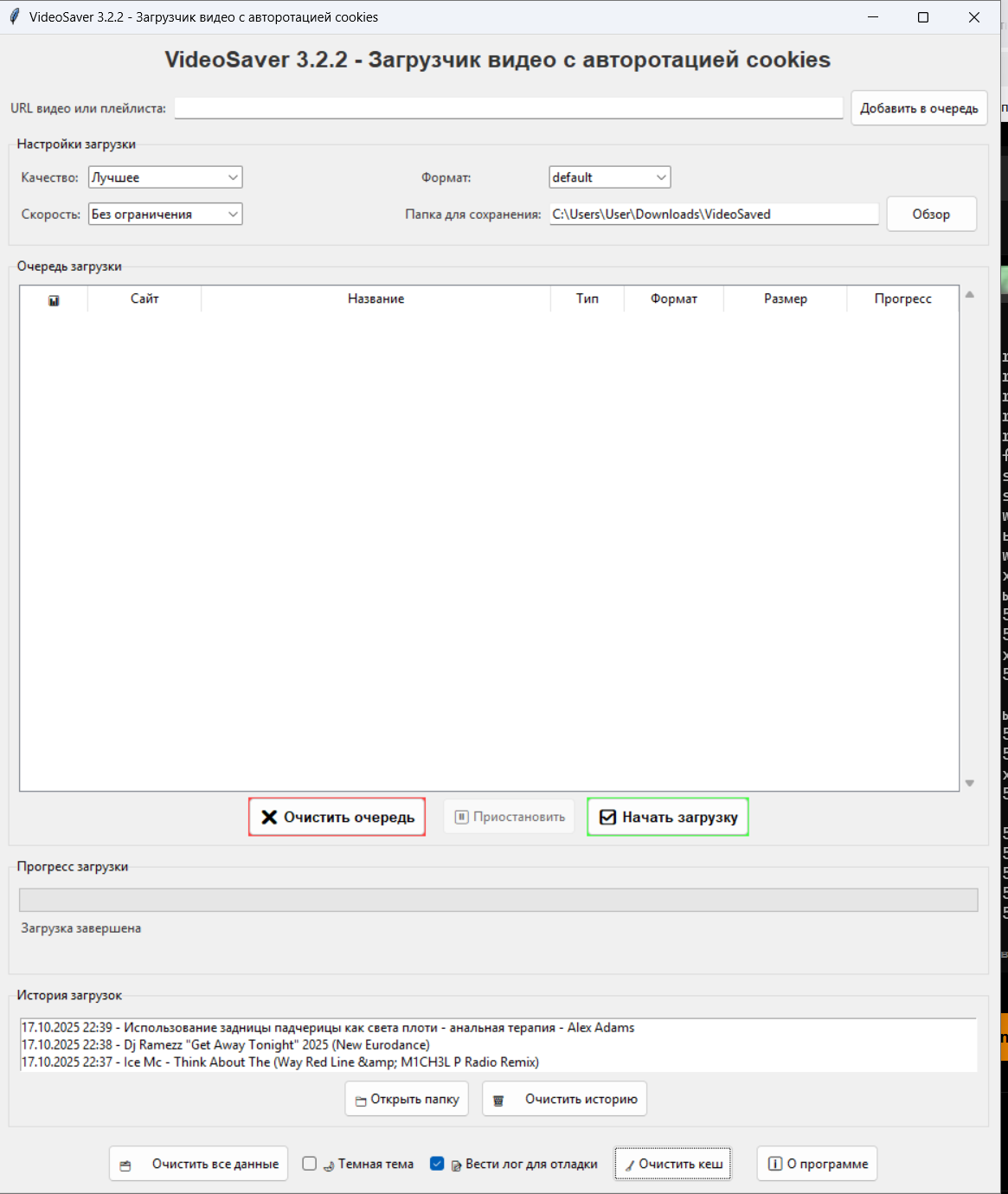
Task: Click the folder icon on Открыть папку
Action: 361,1101
